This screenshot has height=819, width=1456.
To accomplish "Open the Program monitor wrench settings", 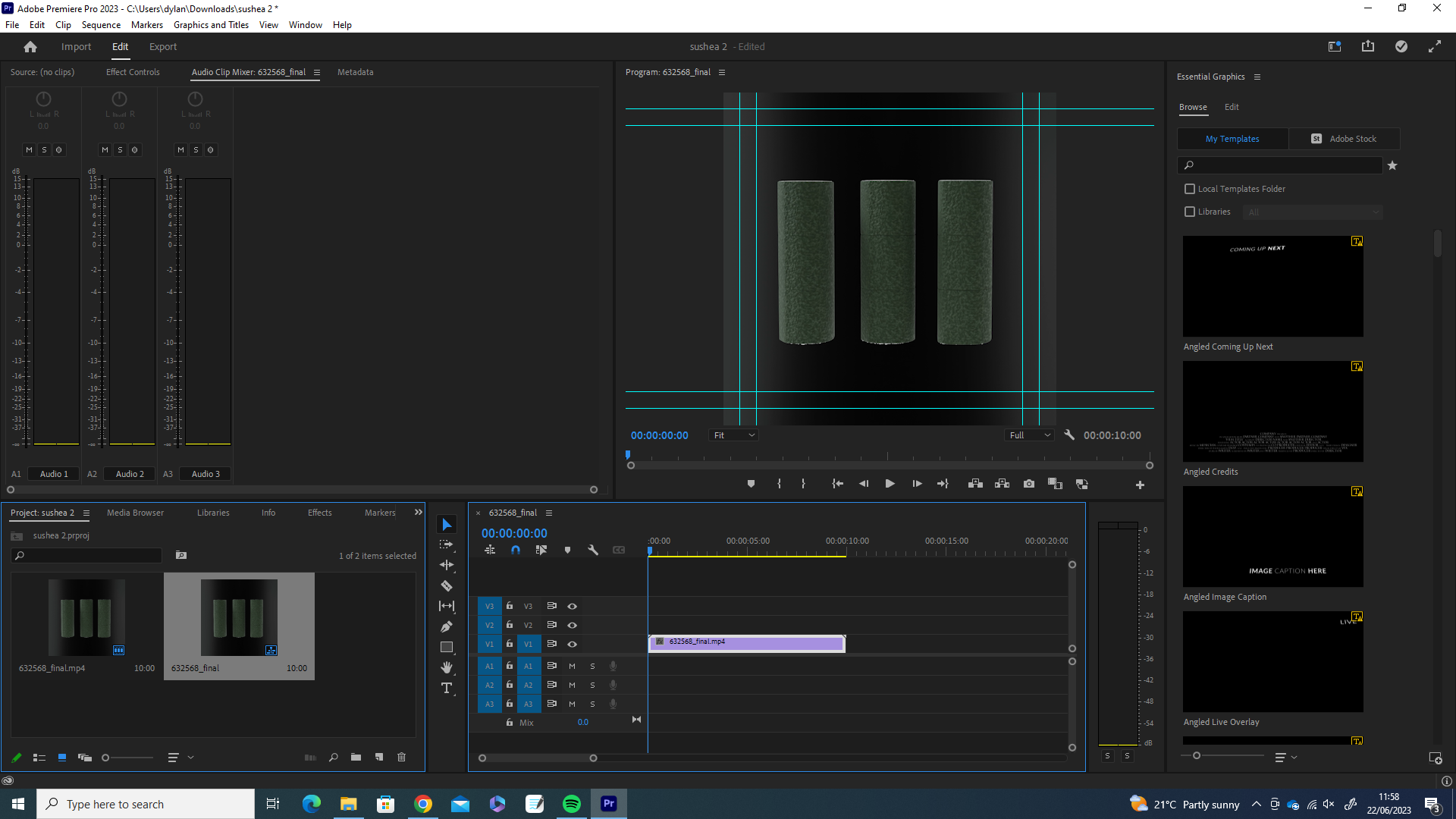I will 1069,435.
